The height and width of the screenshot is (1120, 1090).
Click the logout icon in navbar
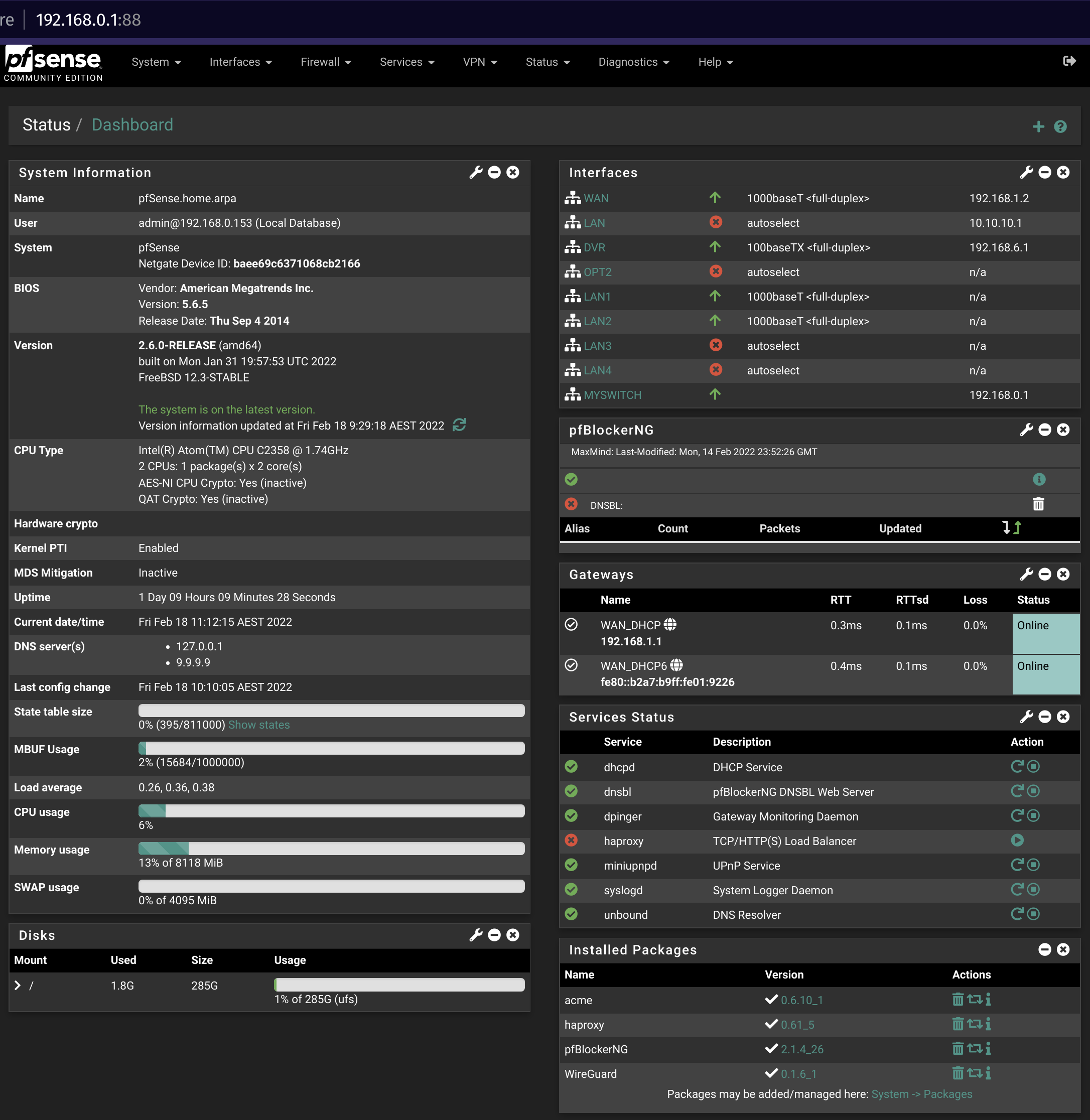(x=1069, y=61)
